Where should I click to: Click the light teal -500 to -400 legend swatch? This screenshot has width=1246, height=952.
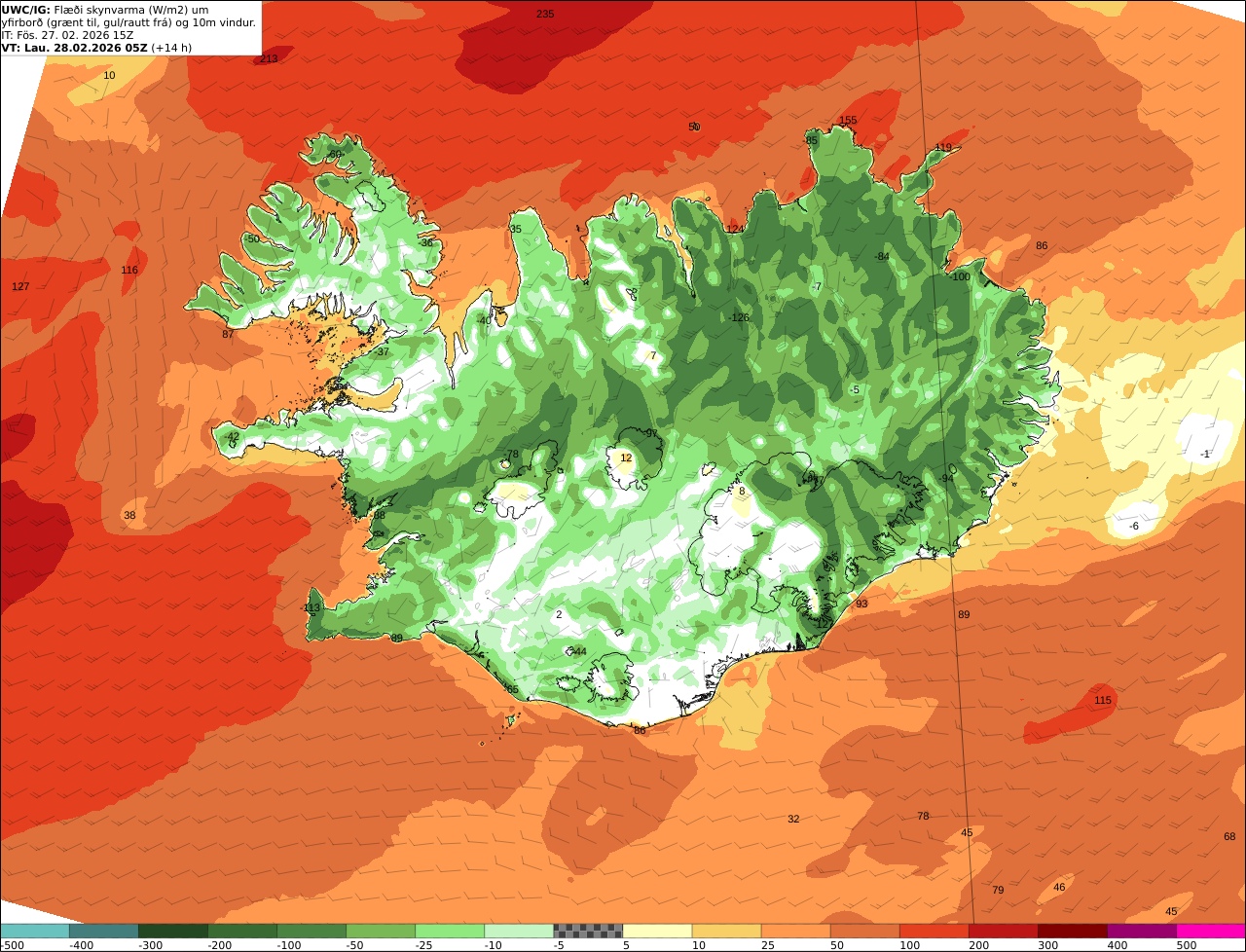click(x=34, y=931)
